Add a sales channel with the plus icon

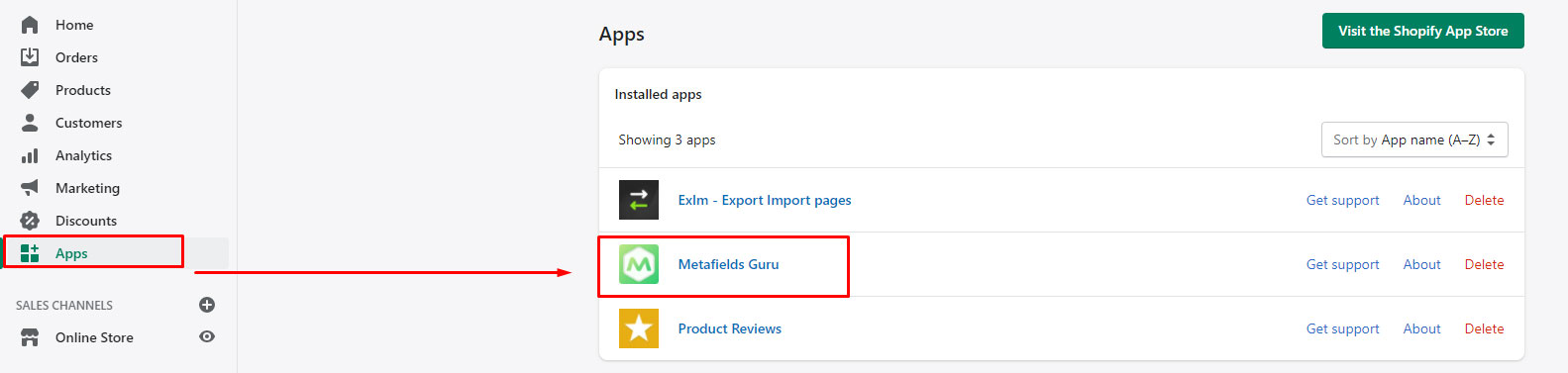(x=207, y=305)
